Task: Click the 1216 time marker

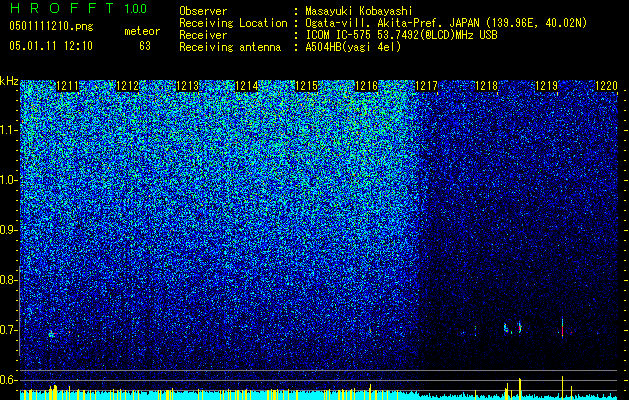Action: tap(367, 86)
